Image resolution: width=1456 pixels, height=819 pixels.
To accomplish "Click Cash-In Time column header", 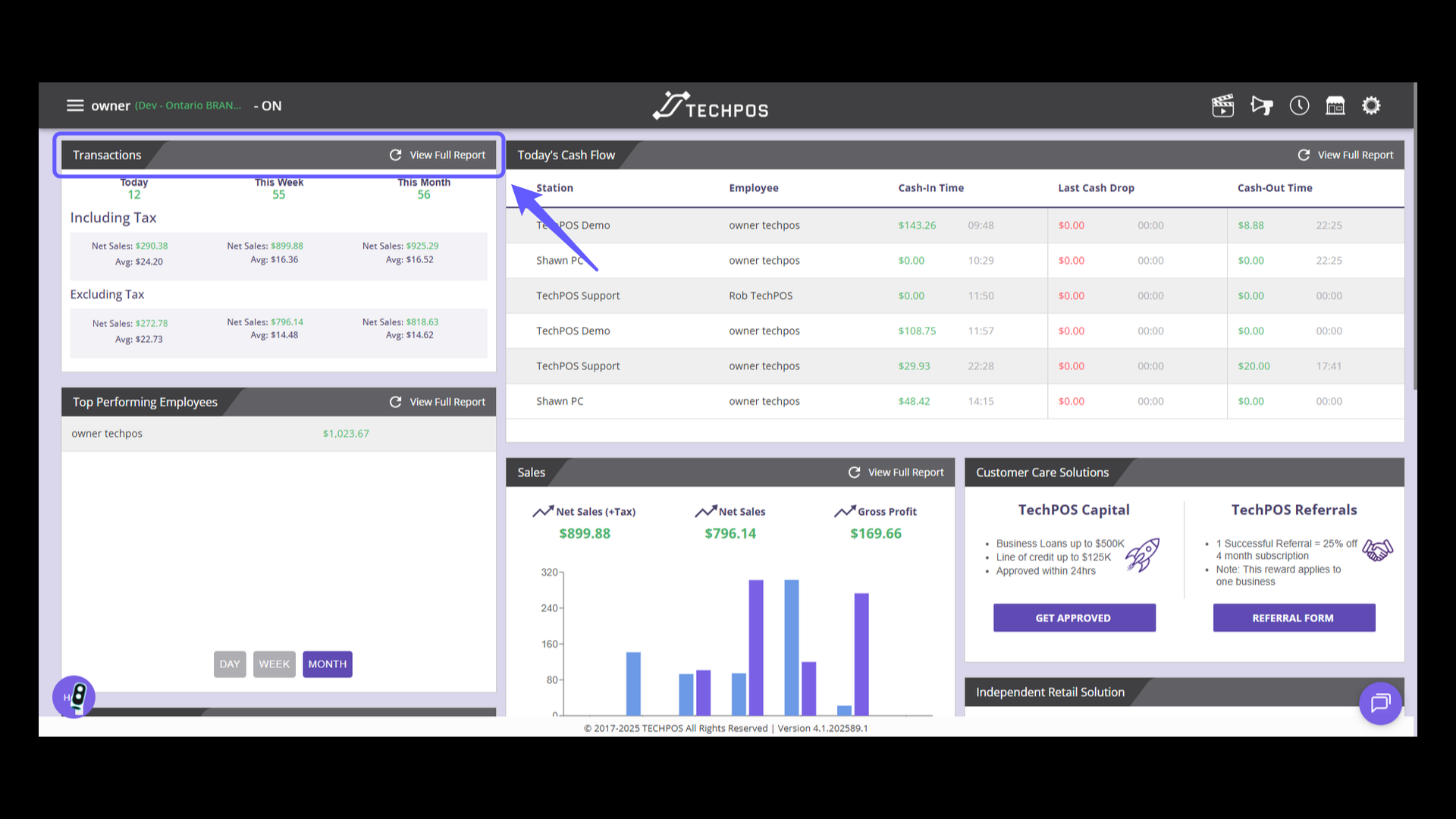I will [x=930, y=188].
